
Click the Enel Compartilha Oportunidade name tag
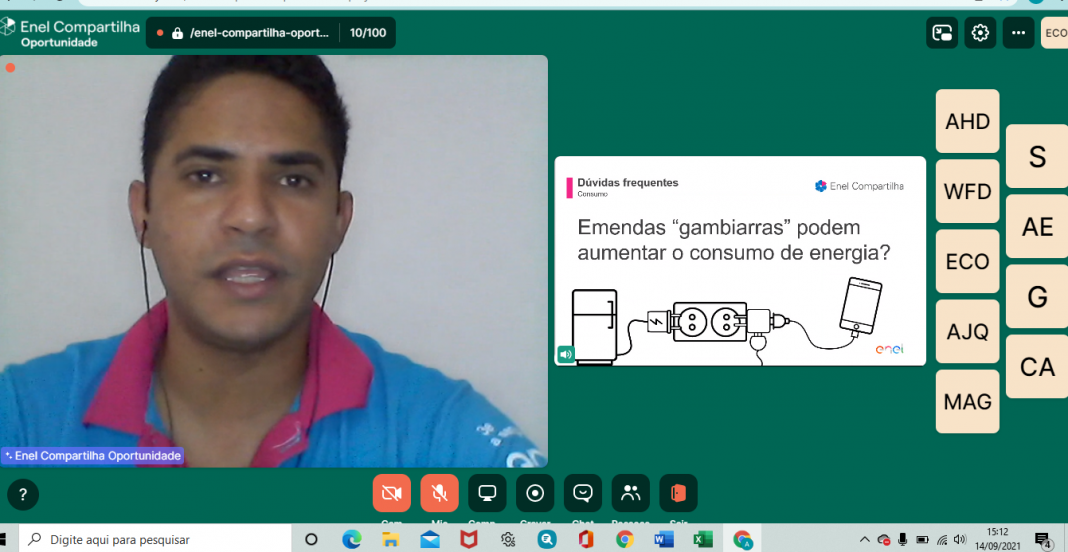click(93, 456)
